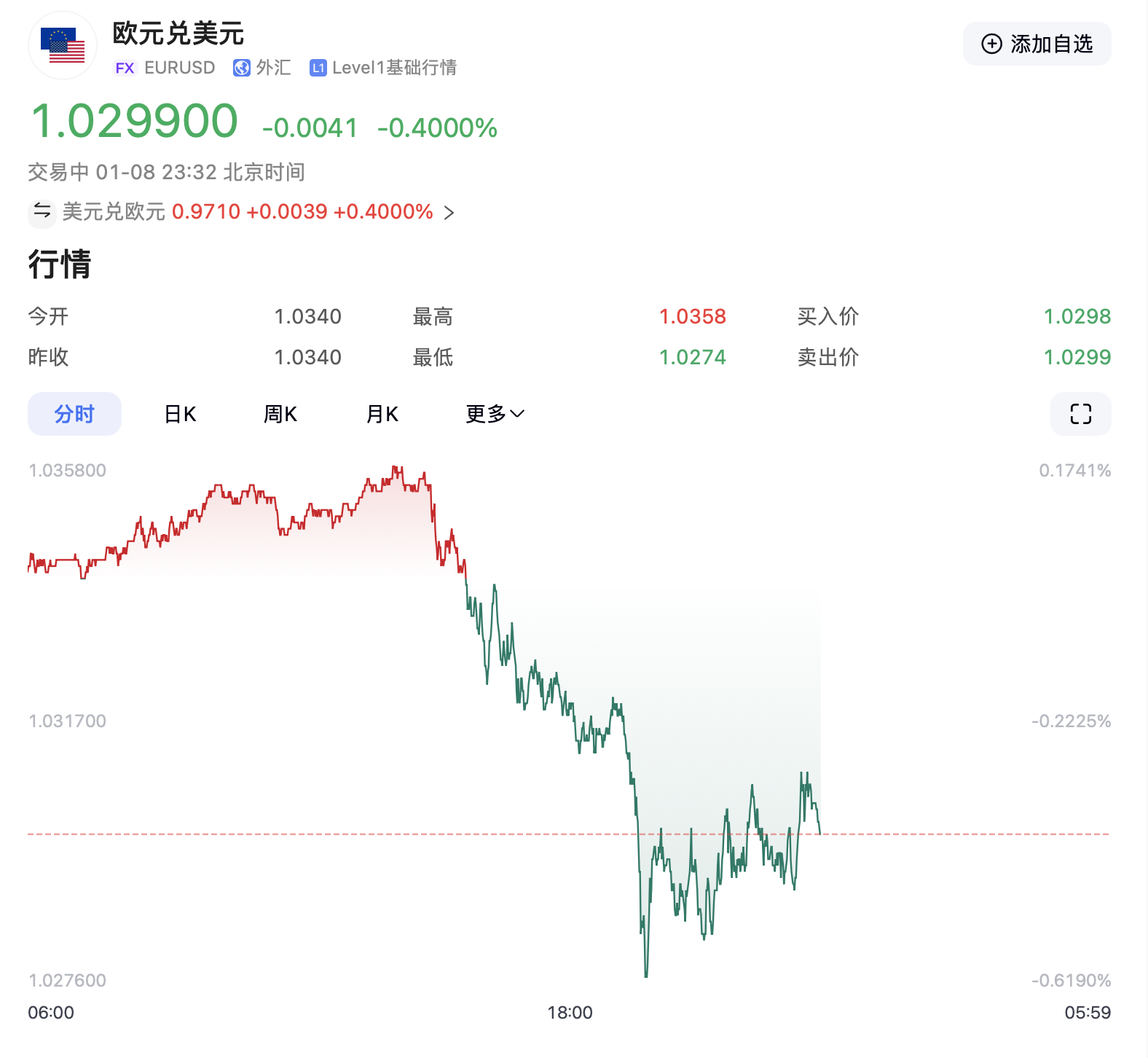The width and height of the screenshot is (1148, 1058).
Task: Click the Level1基础行情 label
Action: (x=394, y=68)
